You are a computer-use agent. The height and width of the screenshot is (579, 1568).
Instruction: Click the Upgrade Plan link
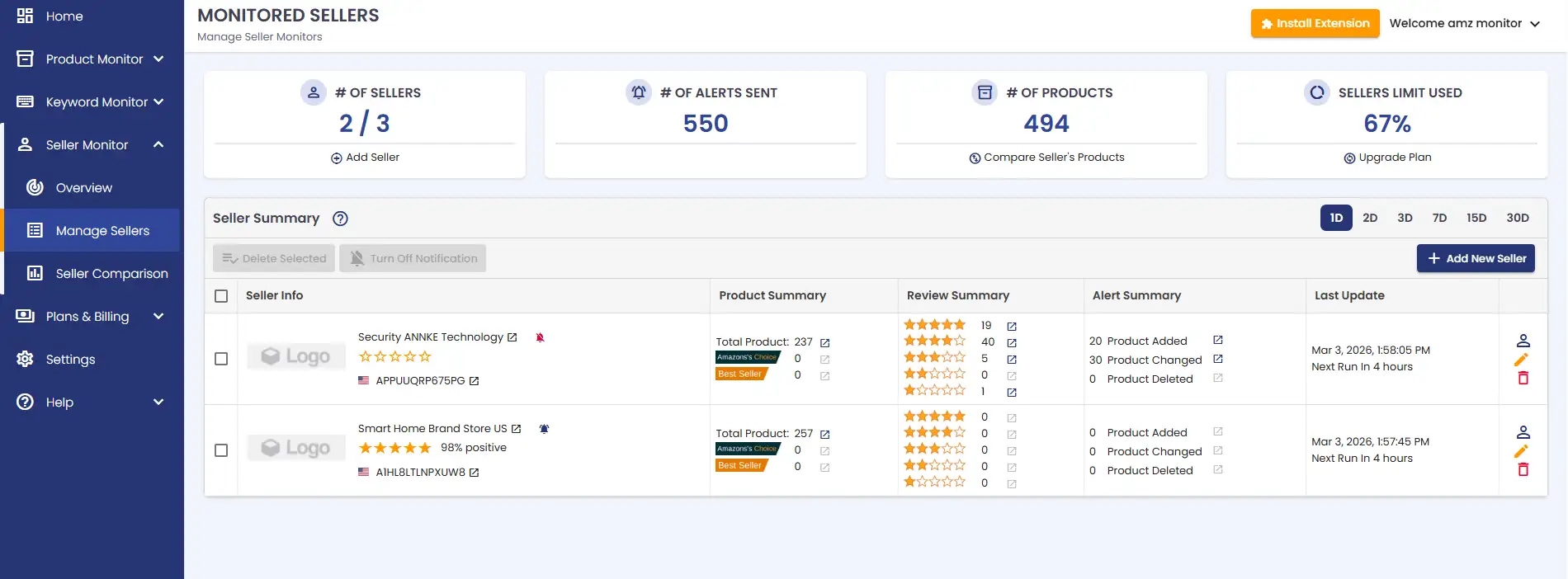1387,158
